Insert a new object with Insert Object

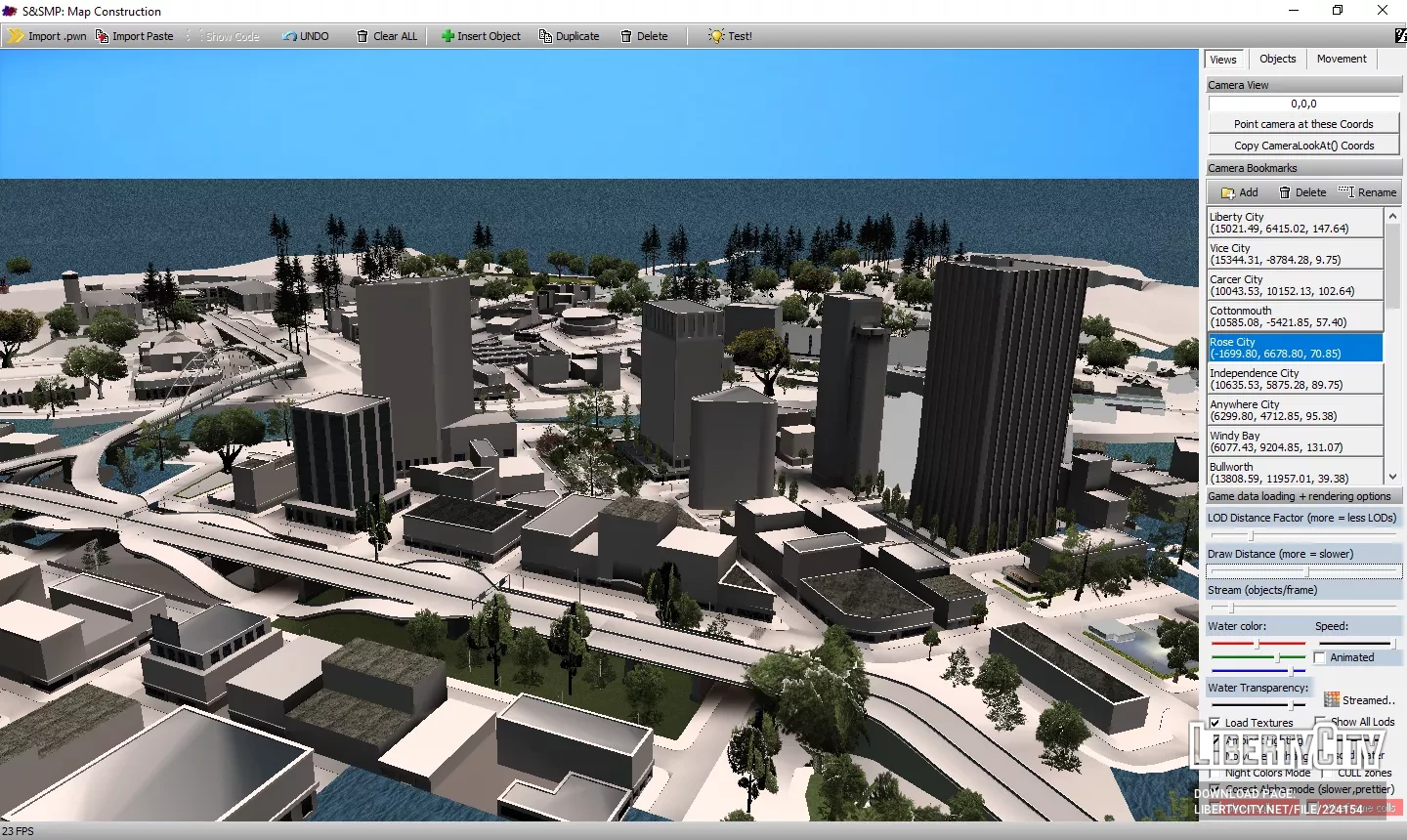pyautogui.click(x=481, y=36)
